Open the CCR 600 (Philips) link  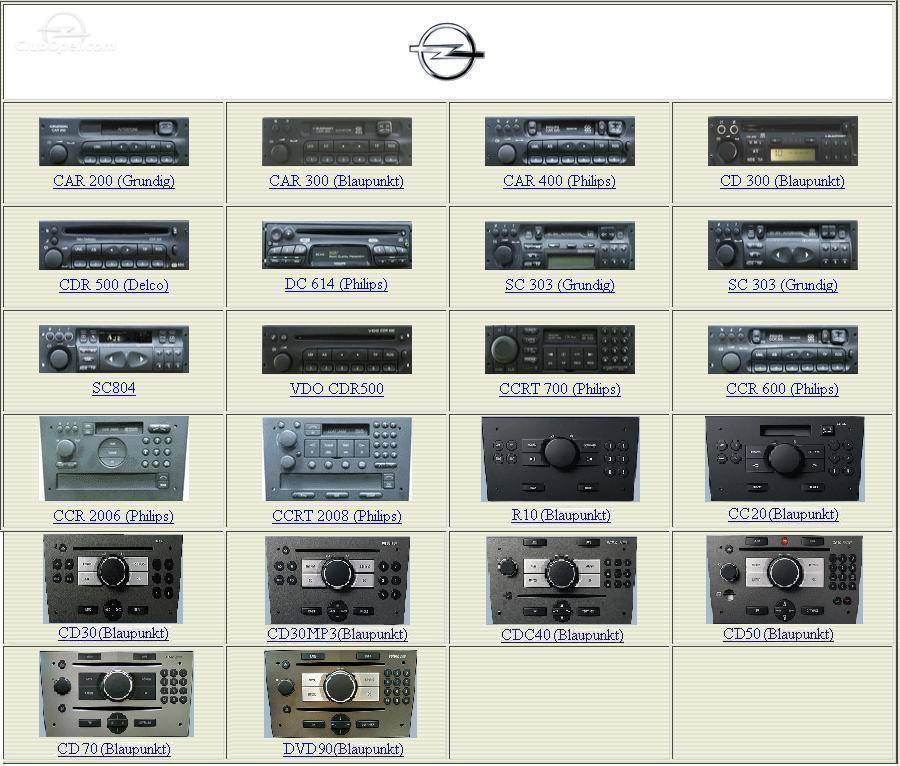point(782,389)
